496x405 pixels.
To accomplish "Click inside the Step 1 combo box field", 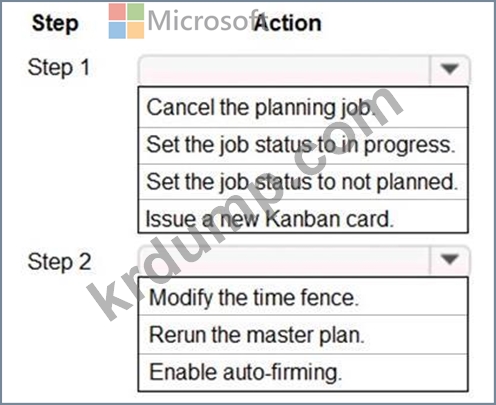I will point(284,70).
